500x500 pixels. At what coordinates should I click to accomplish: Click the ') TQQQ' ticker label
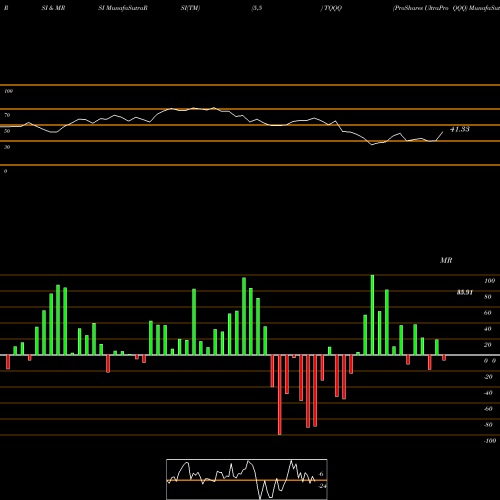point(331,8)
